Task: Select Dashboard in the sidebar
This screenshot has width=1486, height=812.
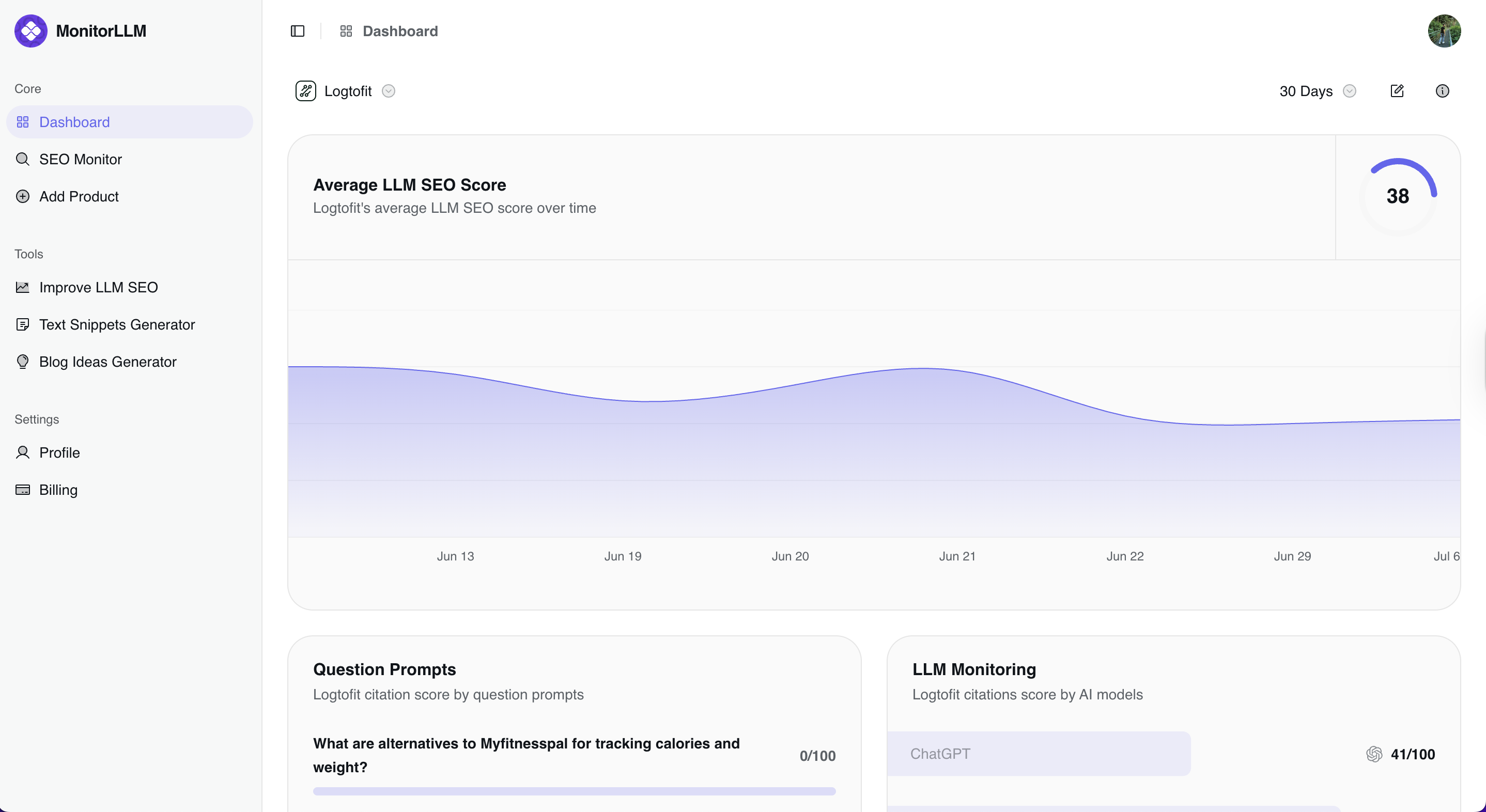Action: pyautogui.click(x=130, y=122)
